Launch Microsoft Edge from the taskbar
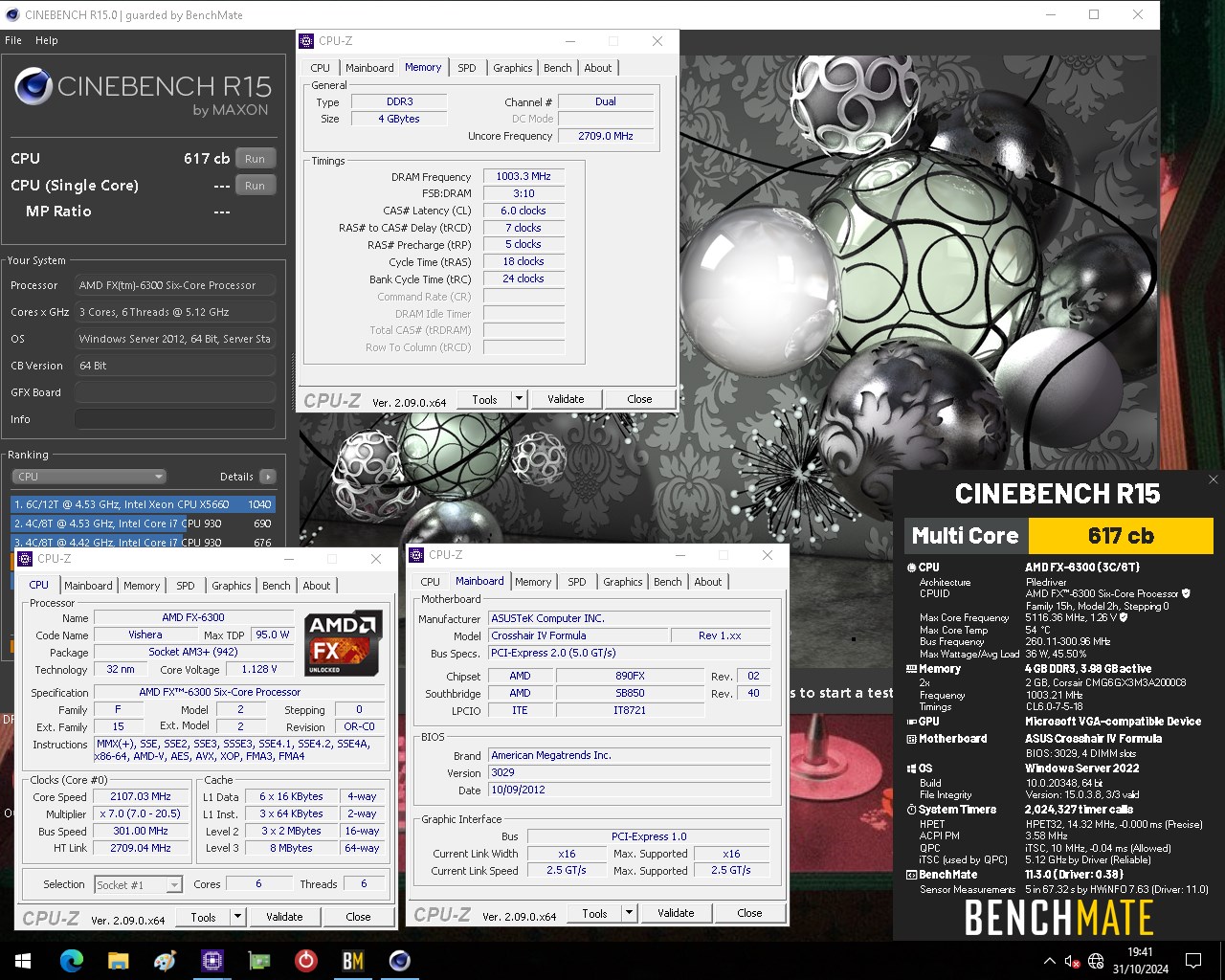The height and width of the screenshot is (980, 1225). coord(72,960)
